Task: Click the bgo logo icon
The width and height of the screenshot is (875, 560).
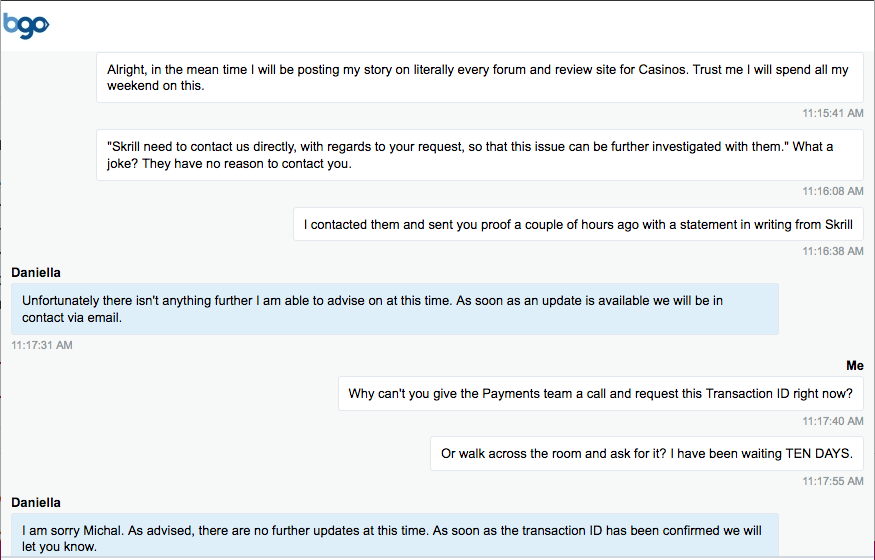Action: tap(26, 26)
